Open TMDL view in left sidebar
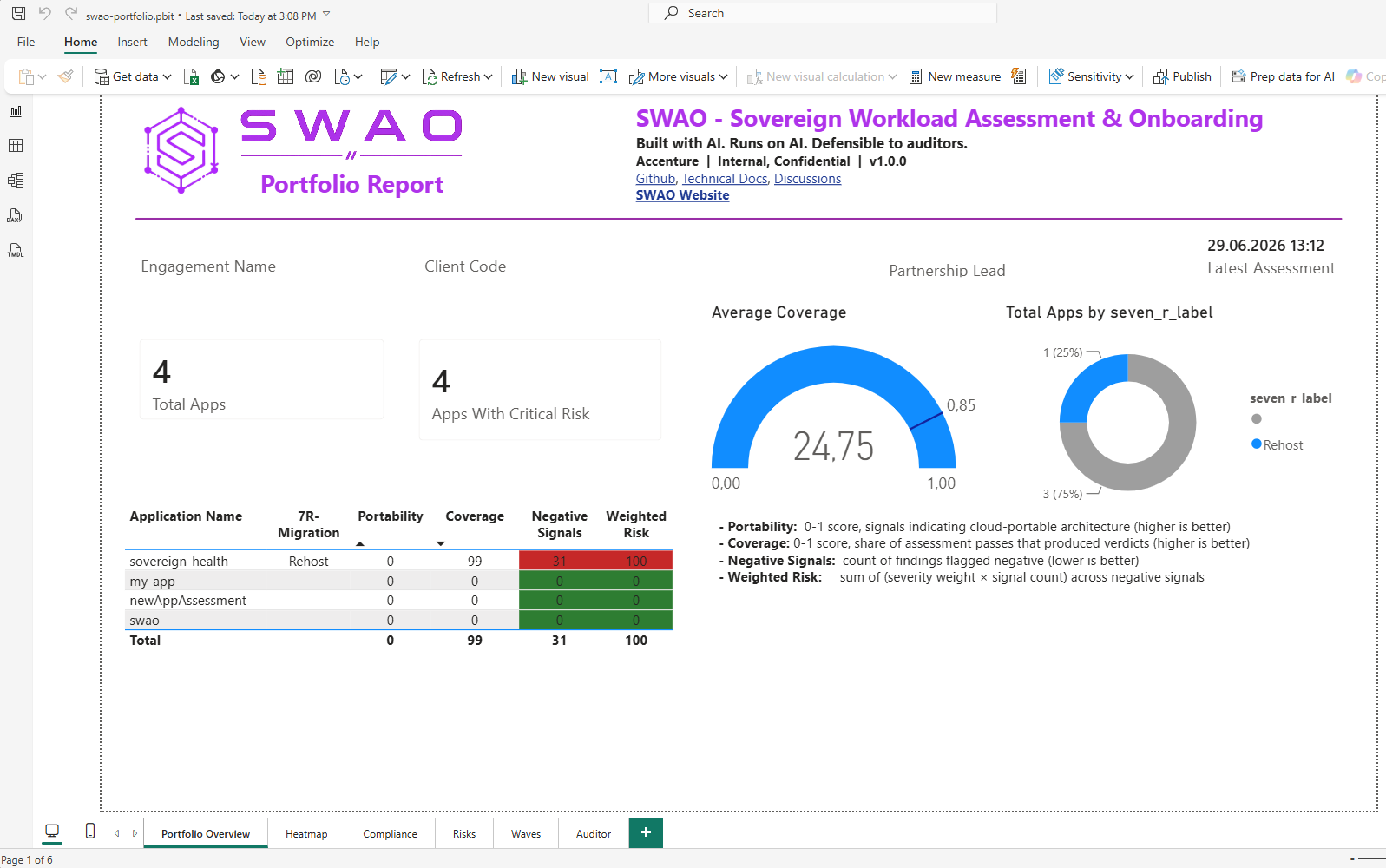The width and height of the screenshot is (1386, 868). click(x=16, y=250)
